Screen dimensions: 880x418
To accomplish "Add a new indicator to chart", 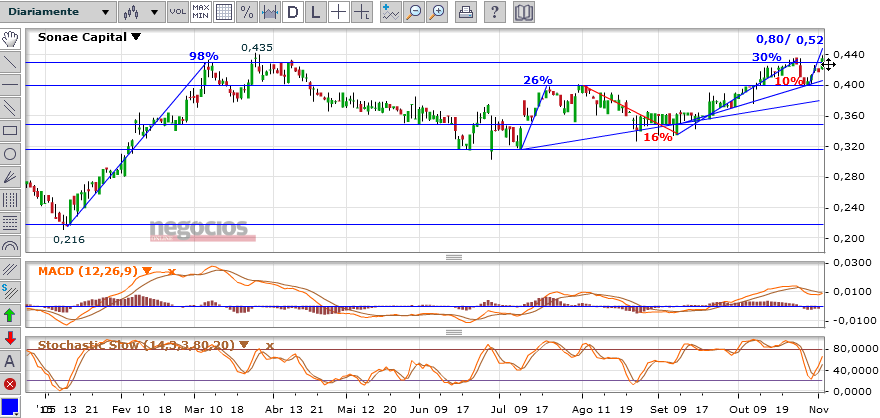I will point(391,12).
